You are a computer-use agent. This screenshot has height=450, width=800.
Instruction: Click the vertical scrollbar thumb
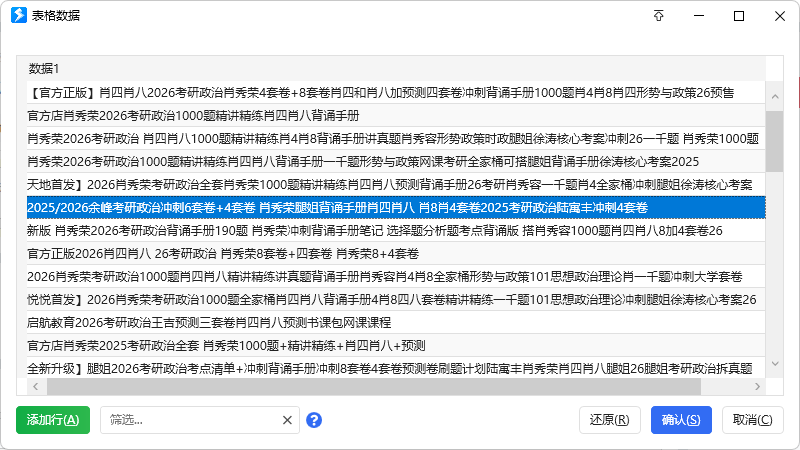[775, 141]
